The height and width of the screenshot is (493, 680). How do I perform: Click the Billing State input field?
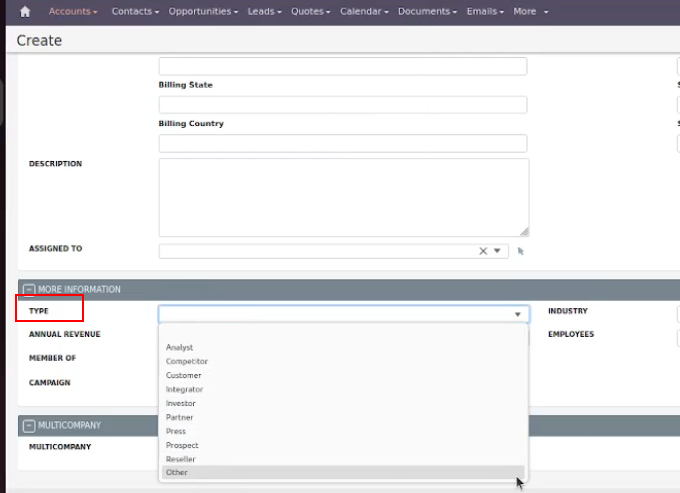pos(342,105)
